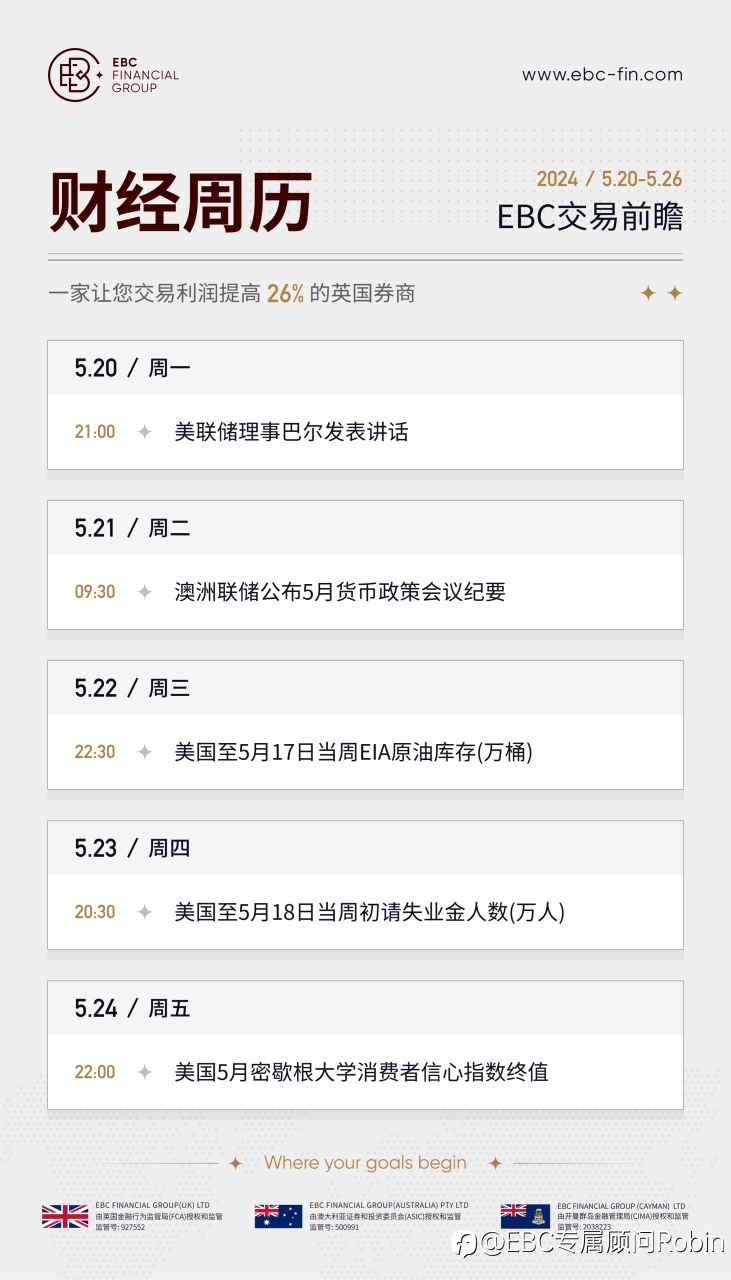Open the EIA原油库存 event entry
This screenshot has height=1280, width=731.
pos(353,752)
